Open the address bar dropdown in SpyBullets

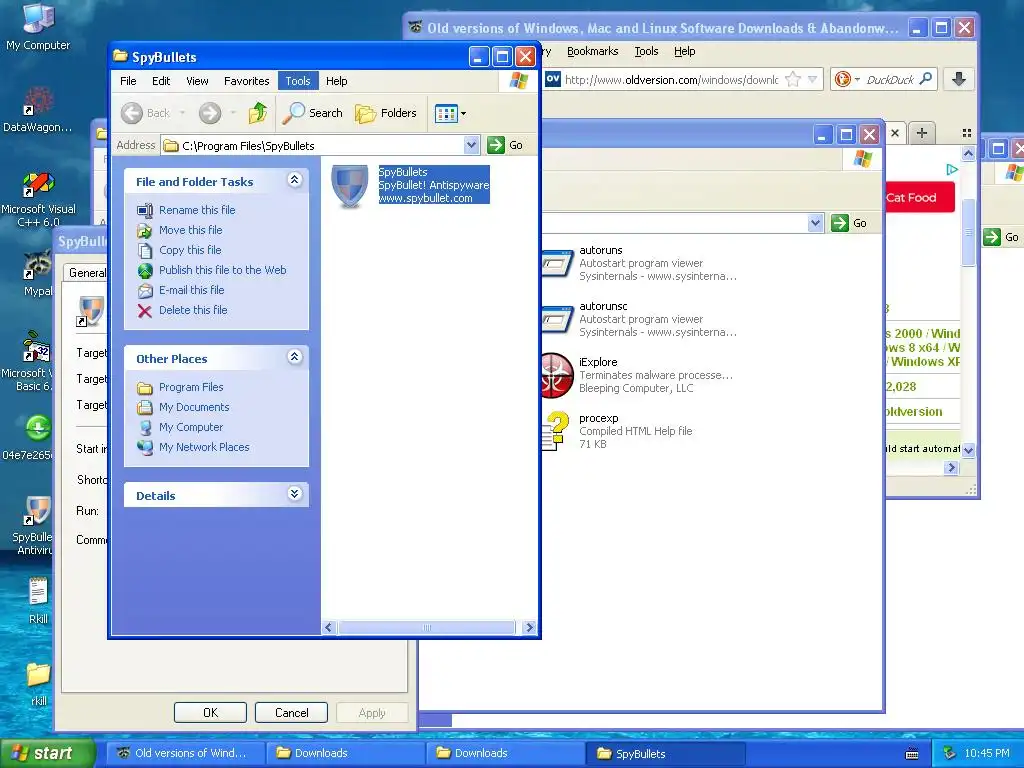coord(472,145)
